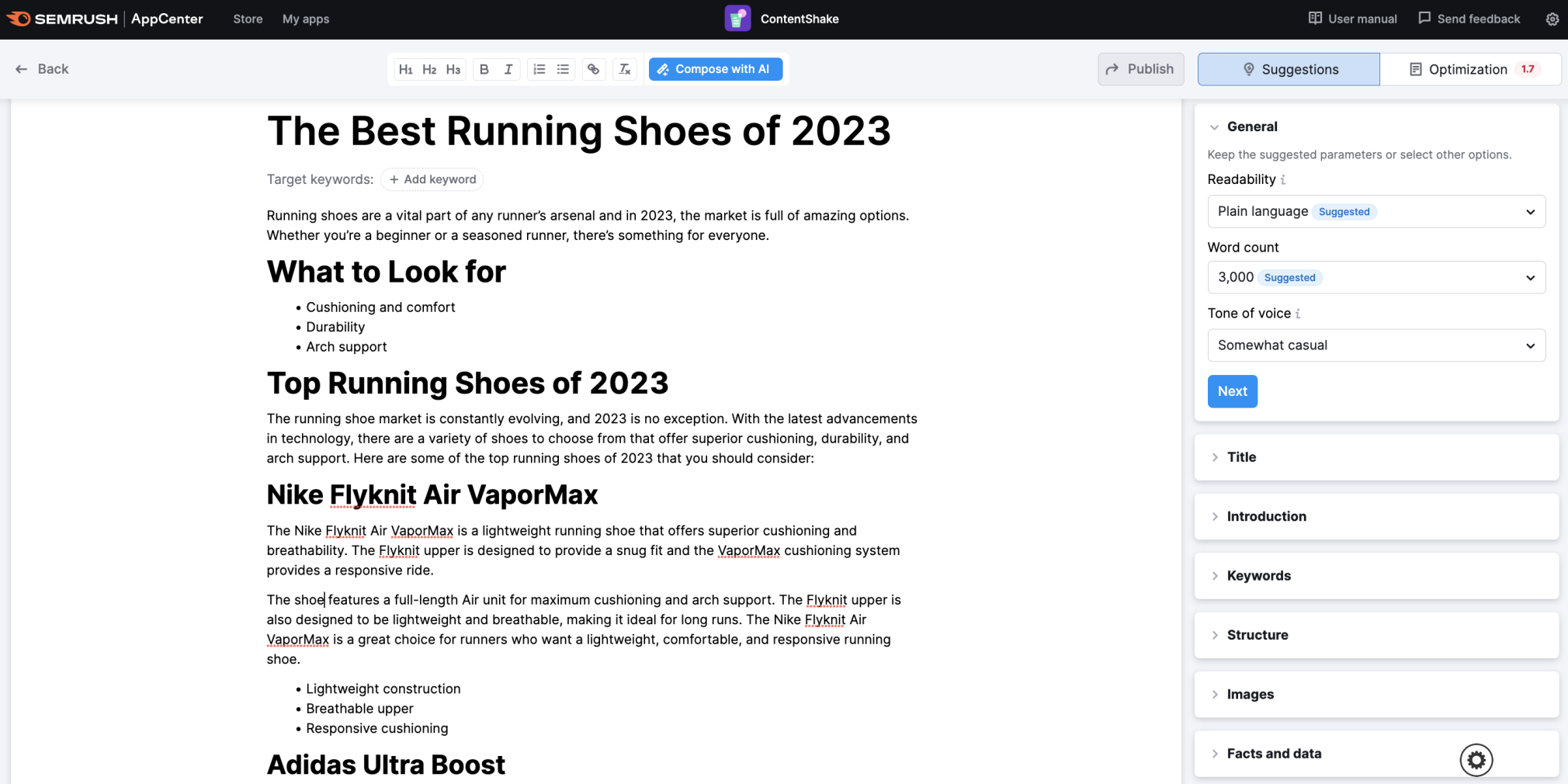Open My apps in top menu
The height and width of the screenshot is (784, 1568).
[306, 19]
